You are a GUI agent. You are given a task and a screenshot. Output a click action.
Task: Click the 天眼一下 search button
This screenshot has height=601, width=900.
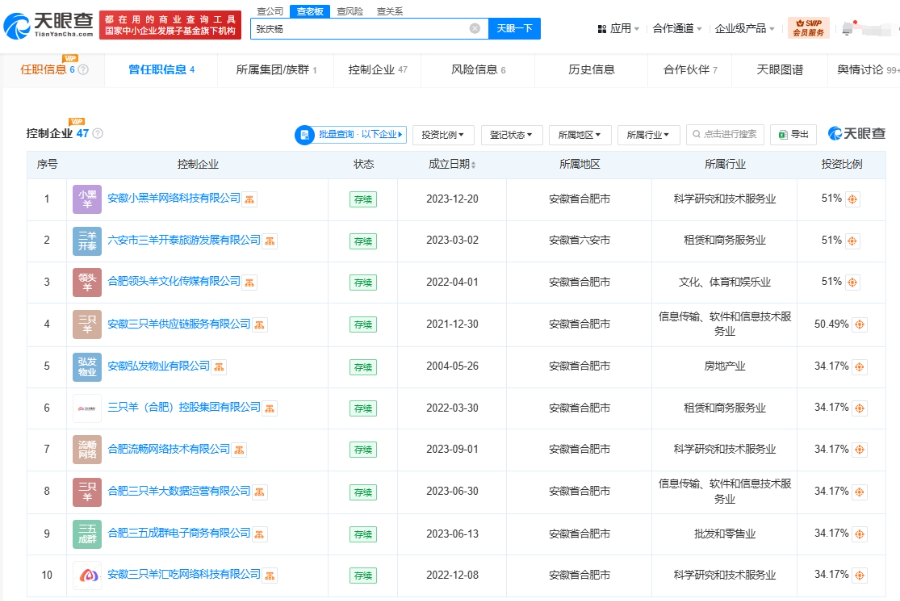pos(514,28)
